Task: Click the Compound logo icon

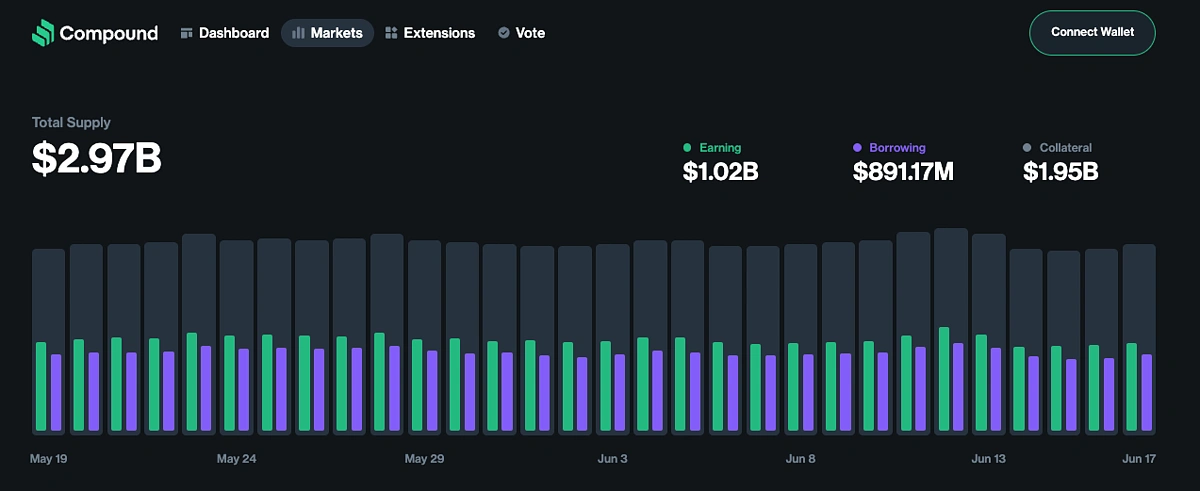Action: [42, 33]
